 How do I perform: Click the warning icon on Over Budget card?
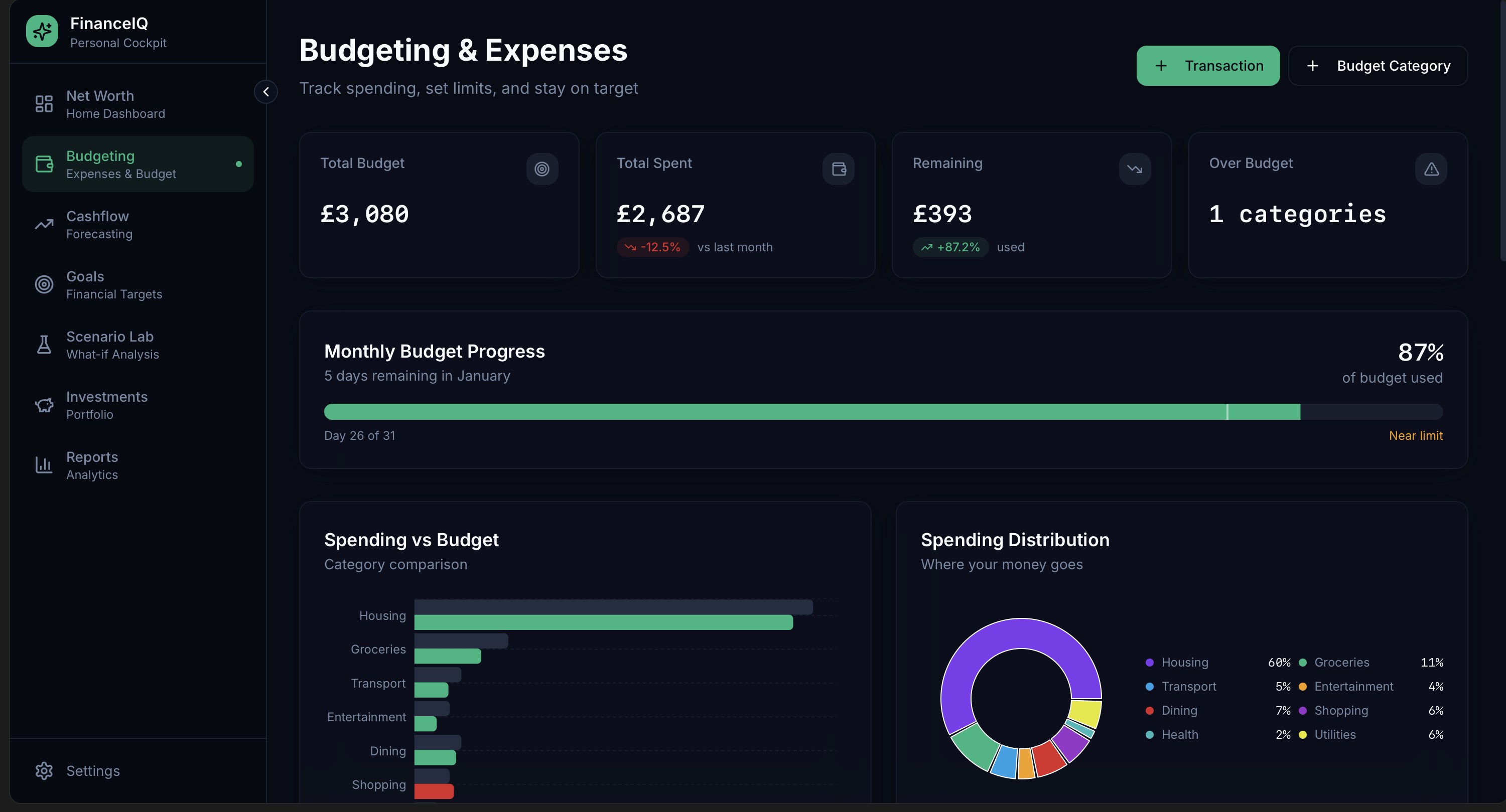(x=1431, y=169)
